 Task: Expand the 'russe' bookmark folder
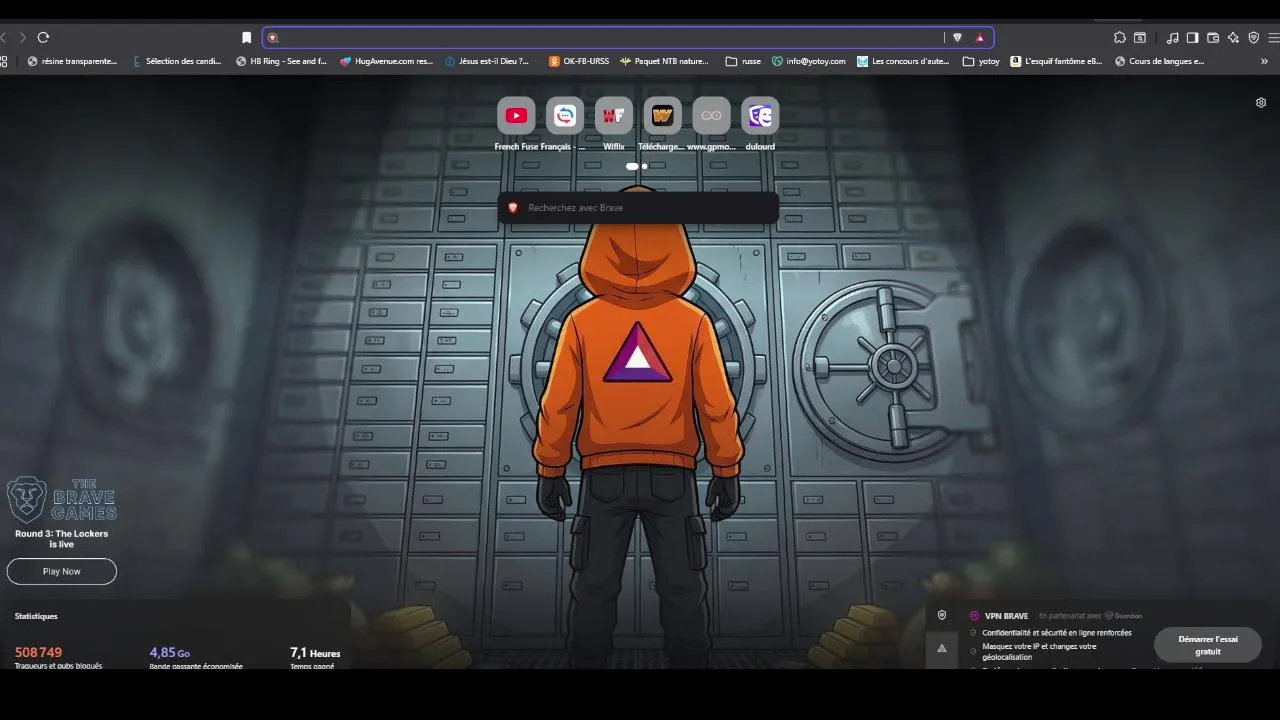tap(743, 61)
